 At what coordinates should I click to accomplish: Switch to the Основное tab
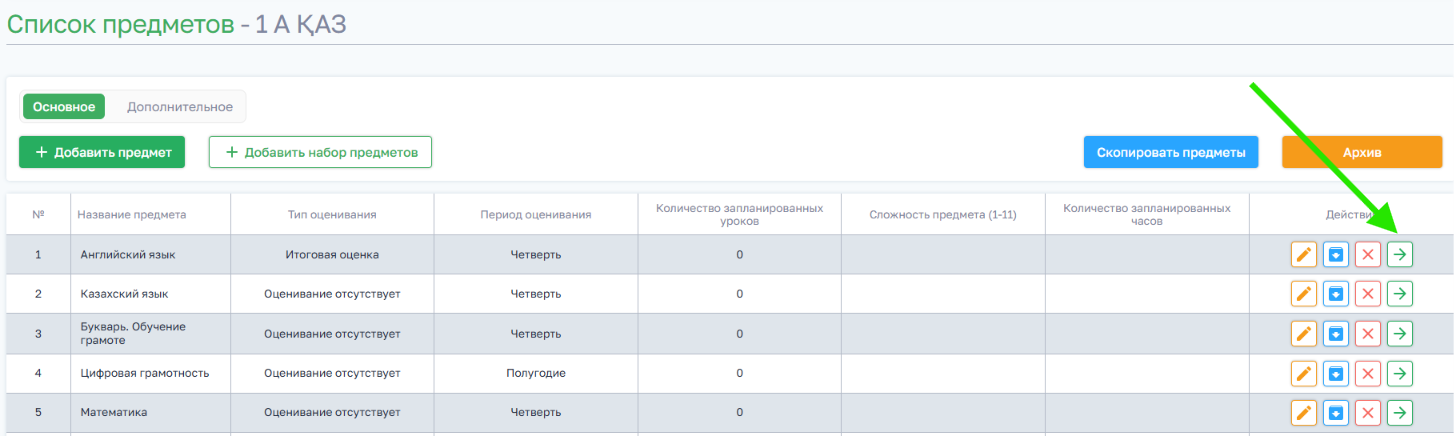pyautogui.click(x=64, y=107)
